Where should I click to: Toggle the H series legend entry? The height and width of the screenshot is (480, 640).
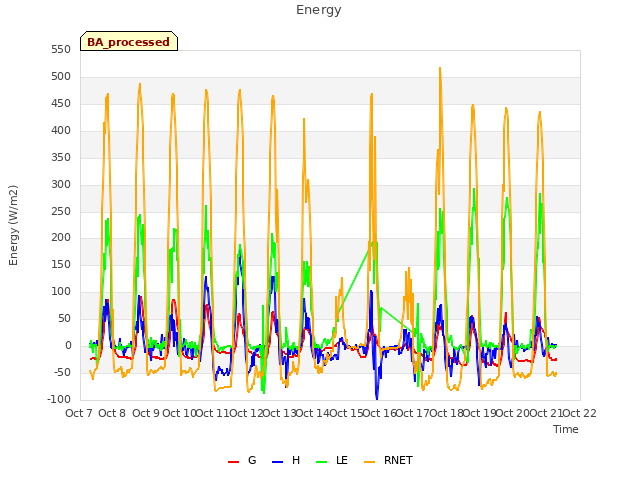pyautogui.click(x=286, y=460)
